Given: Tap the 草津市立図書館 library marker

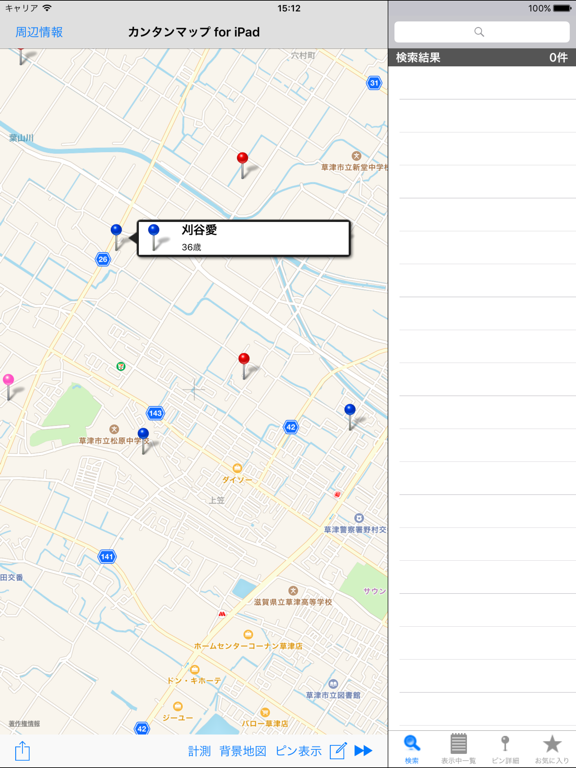Looking at the screenshot, I should 333,684.
